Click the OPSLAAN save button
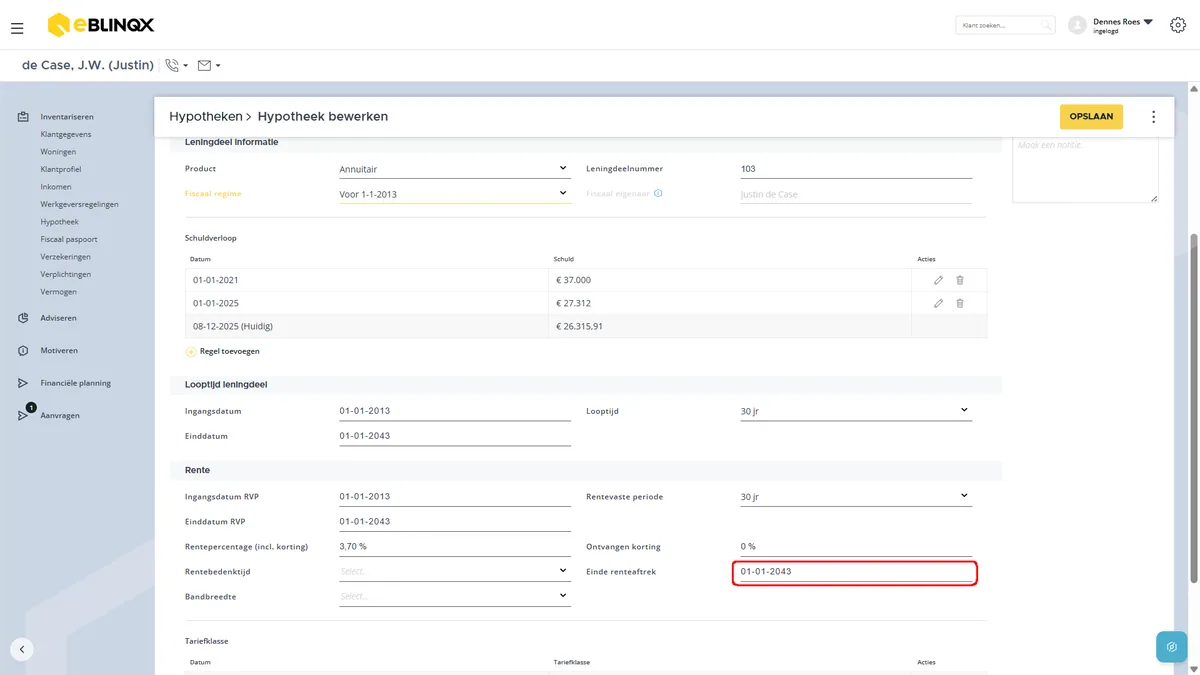 1091,117
